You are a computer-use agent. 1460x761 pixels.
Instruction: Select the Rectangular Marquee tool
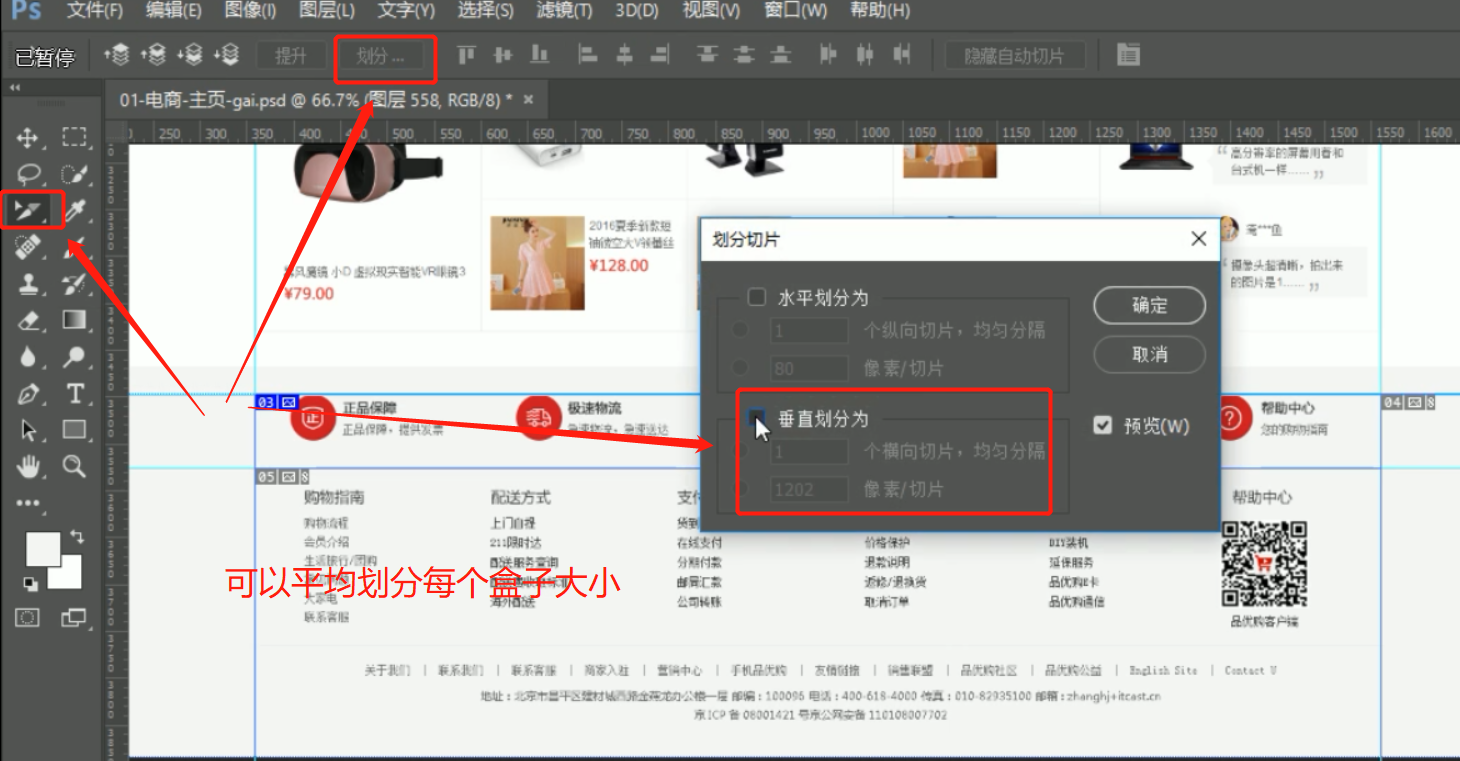click(x=74, y=137)
